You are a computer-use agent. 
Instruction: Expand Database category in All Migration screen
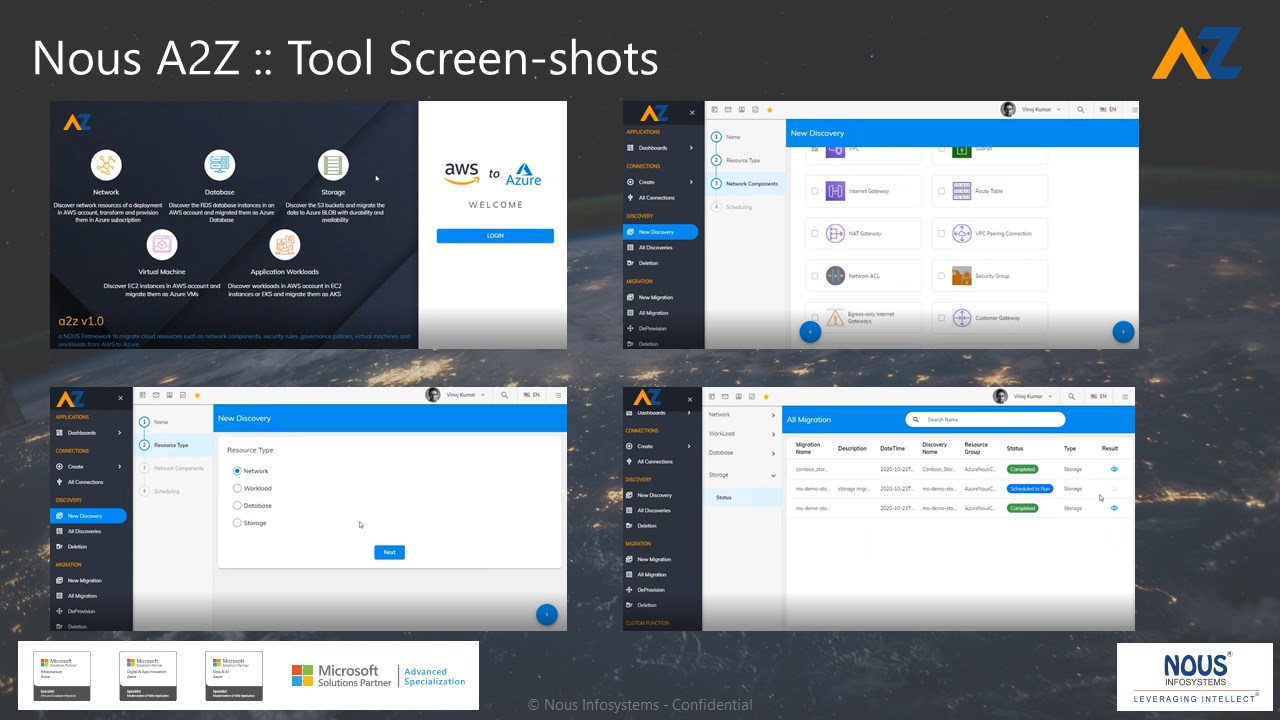(x=742, y=453)
